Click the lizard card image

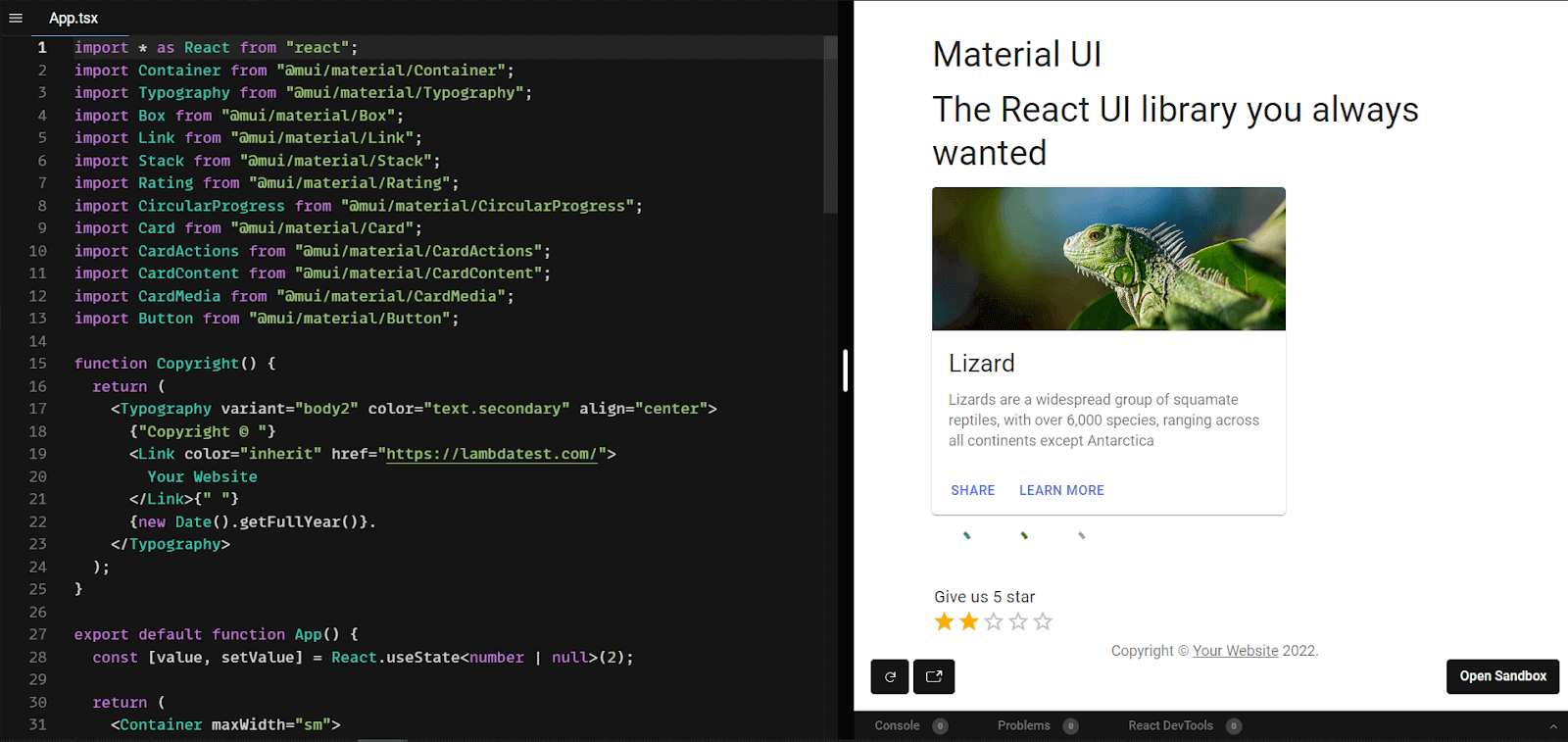(x=1108, y=259)
